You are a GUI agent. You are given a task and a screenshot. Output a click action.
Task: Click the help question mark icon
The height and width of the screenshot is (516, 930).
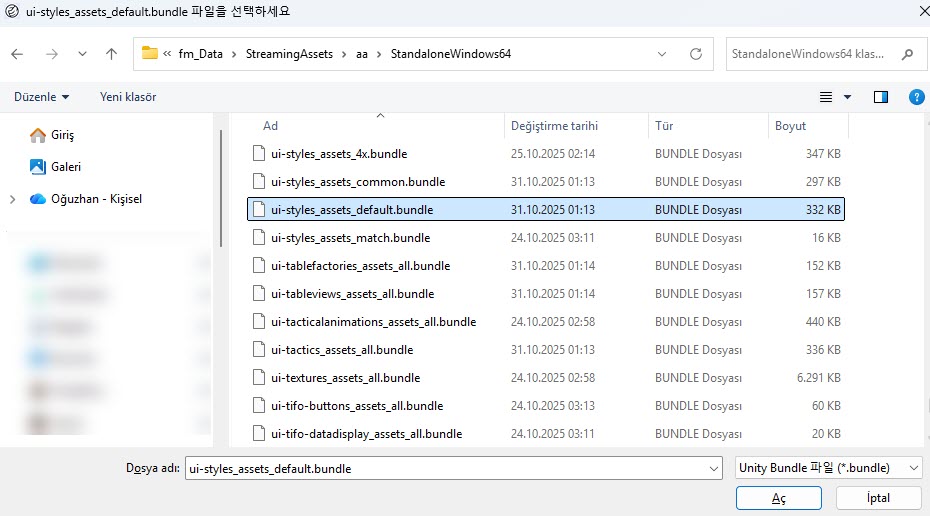point(915,97)
